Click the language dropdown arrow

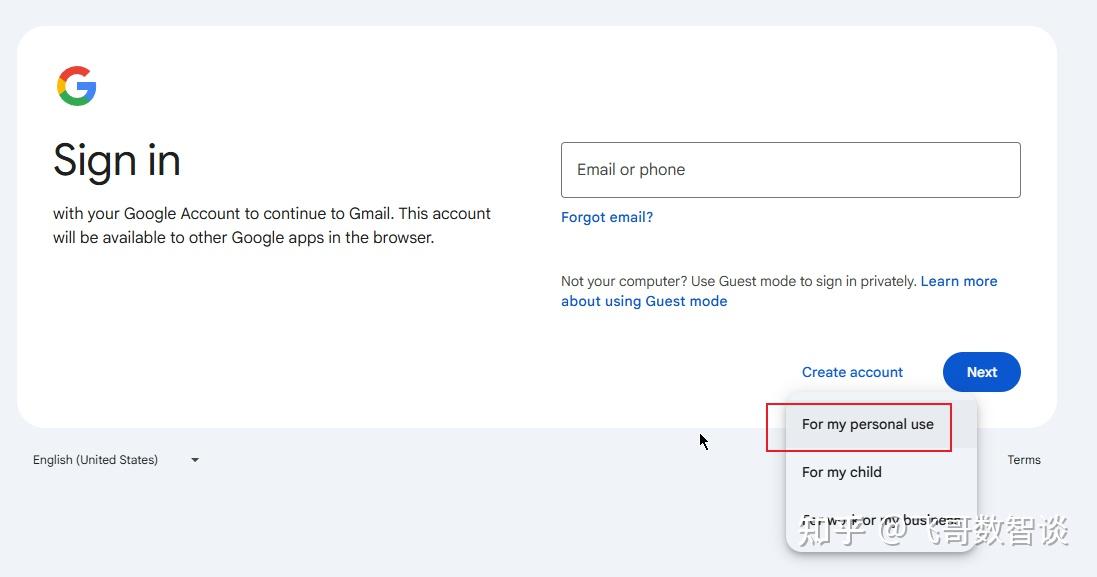(x=195, y=460)
